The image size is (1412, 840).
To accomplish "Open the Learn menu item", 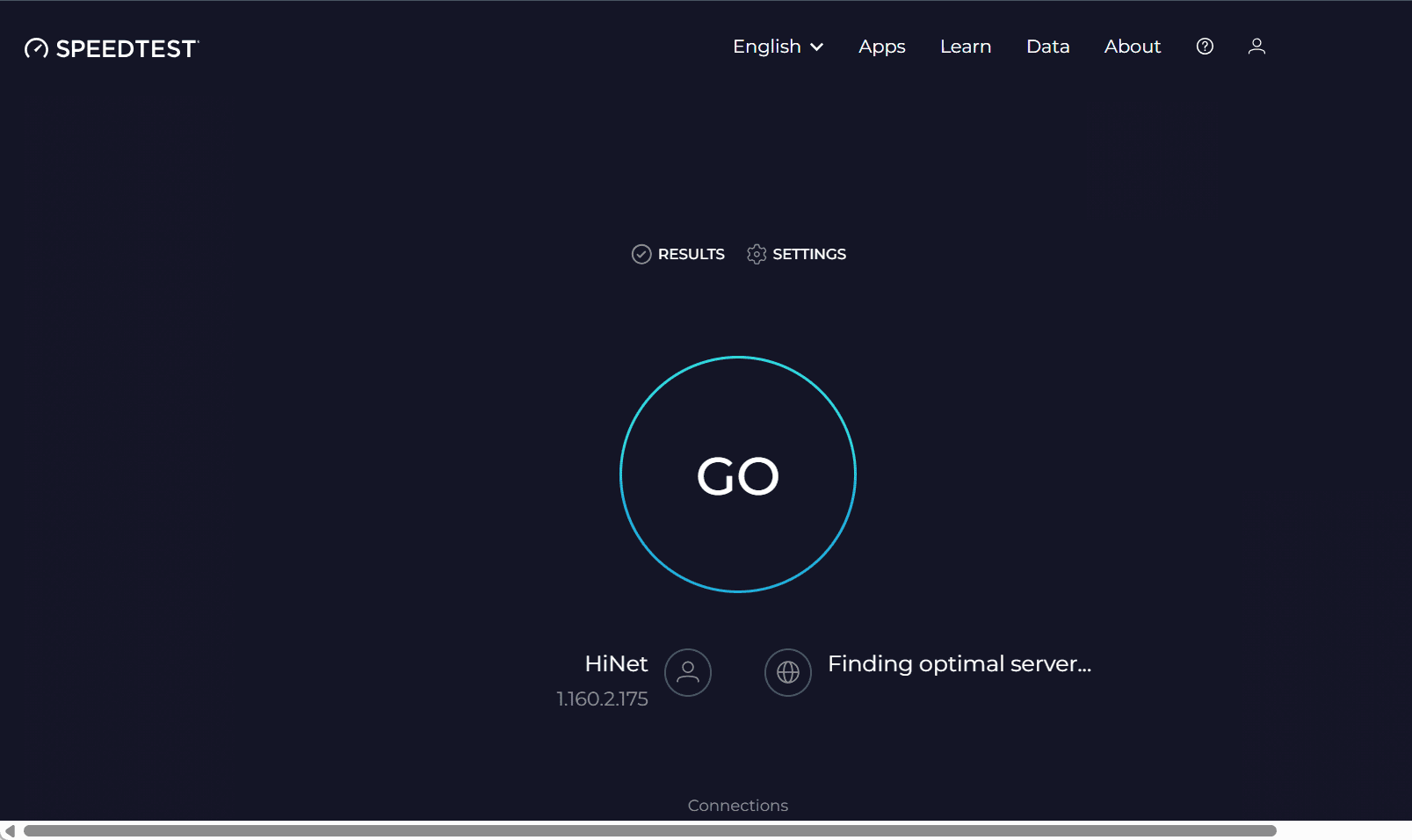I will click(x=966, y=47).
